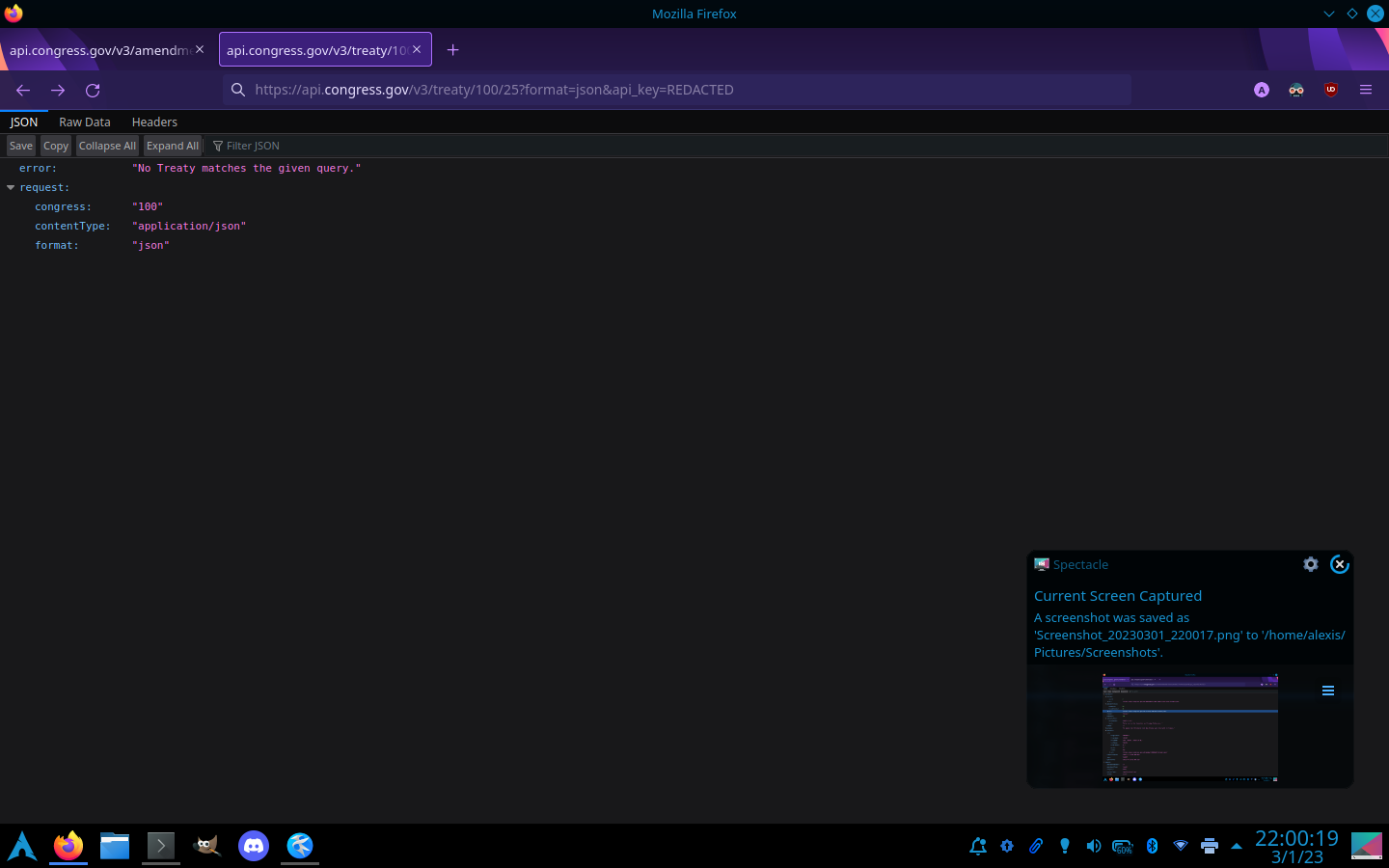Viewport: 1389px width, 868px height.
Task: Open the clipboard paperclip tray icon
Action: pos(1036,846)
